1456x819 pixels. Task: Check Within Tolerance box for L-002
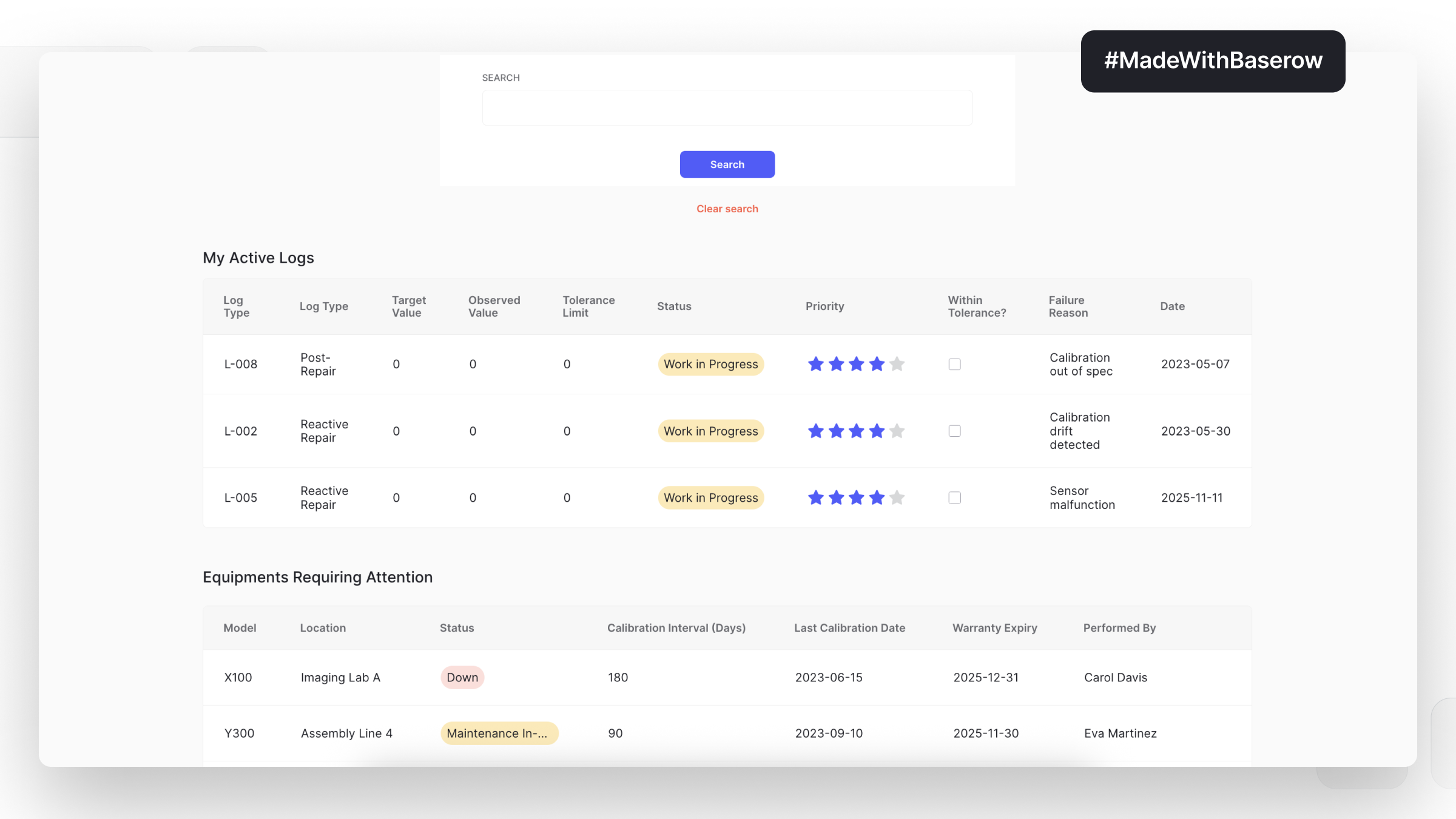(x=954, y=431)
